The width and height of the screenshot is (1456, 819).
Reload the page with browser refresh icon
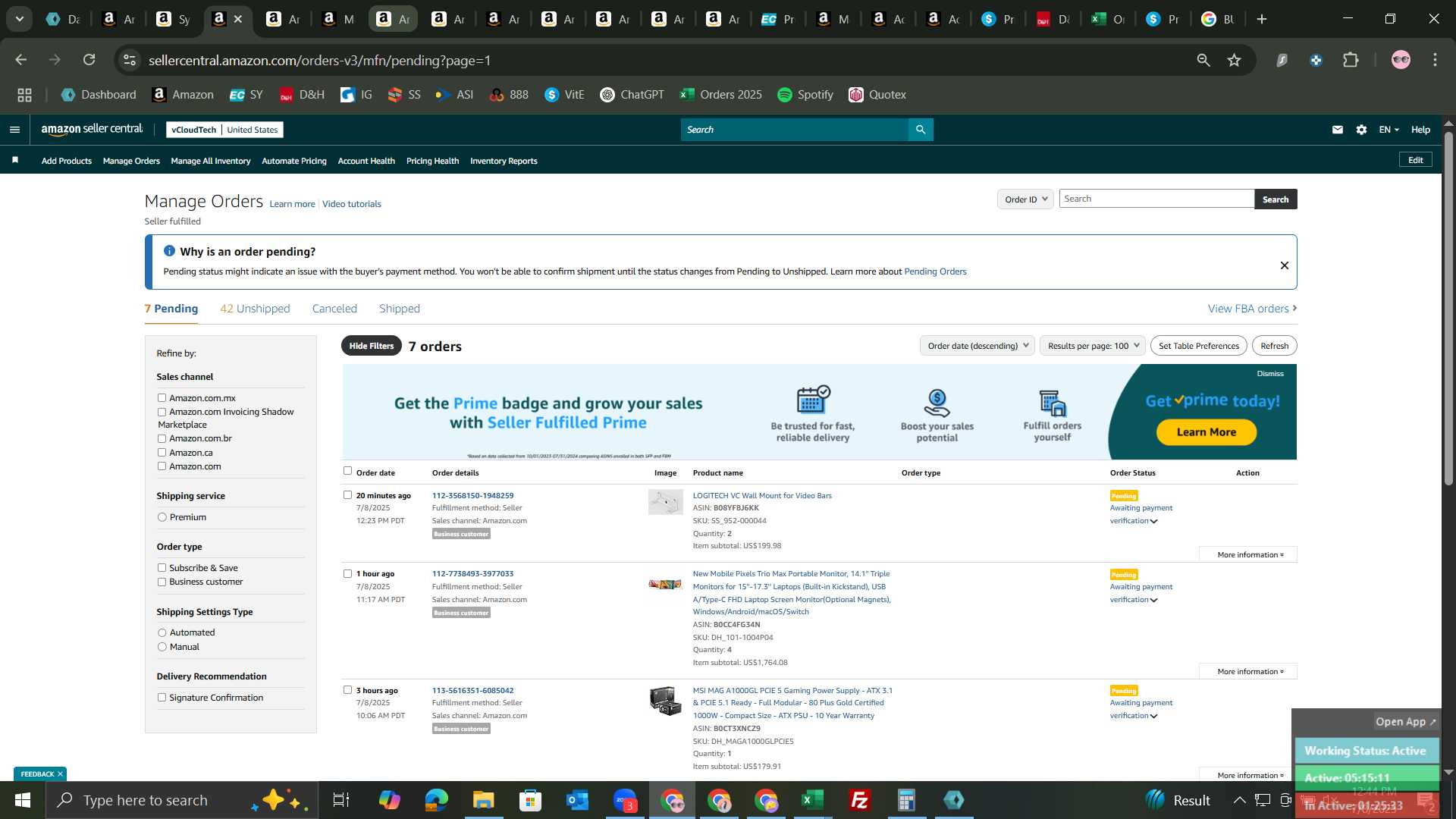89,60
